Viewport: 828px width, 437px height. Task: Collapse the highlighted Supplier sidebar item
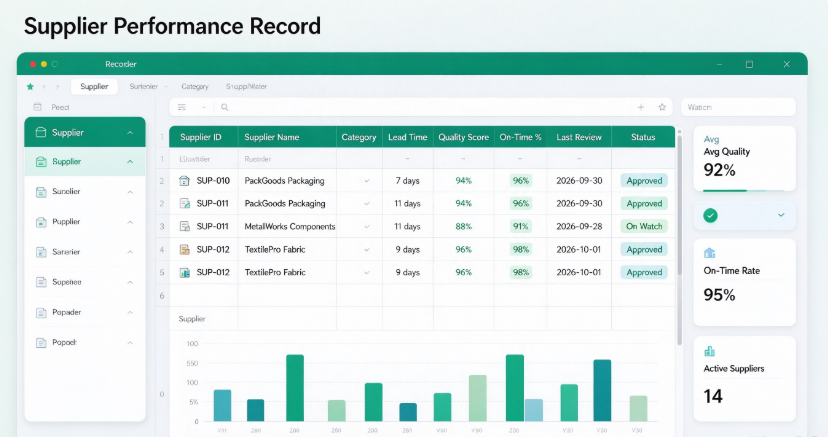point(130,162)
